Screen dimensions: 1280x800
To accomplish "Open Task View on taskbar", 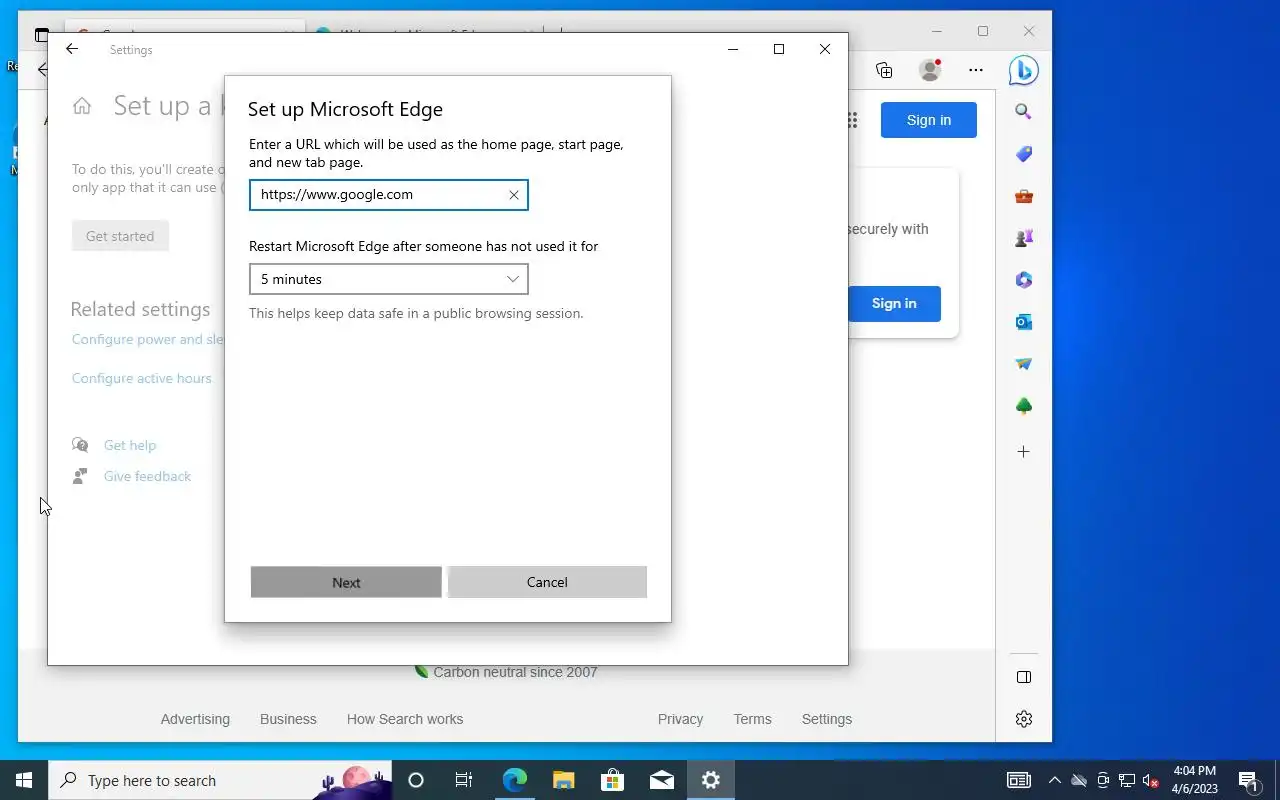I will tap(464, 780).
